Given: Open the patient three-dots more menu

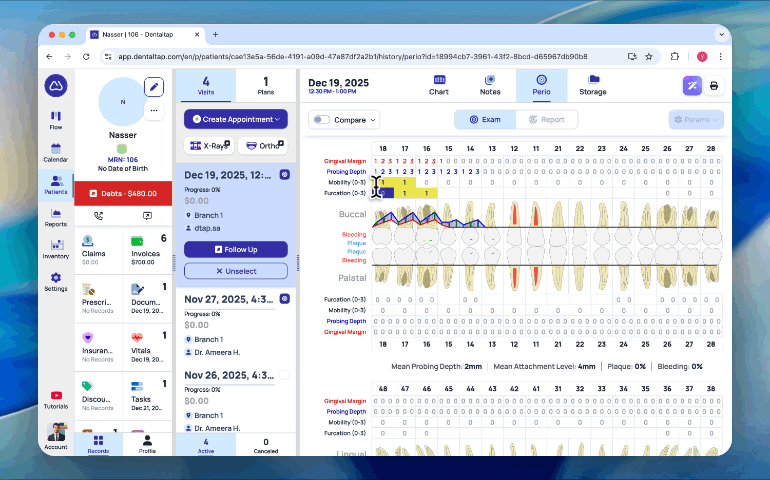Looking at the screenshot, I should pyautogui.click(x=153, y=110).
